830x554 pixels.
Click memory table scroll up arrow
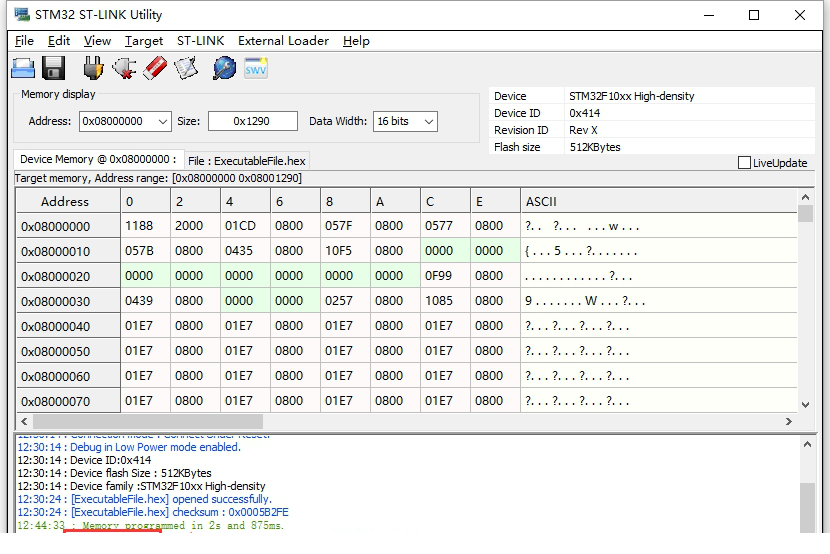pos(805,197)
